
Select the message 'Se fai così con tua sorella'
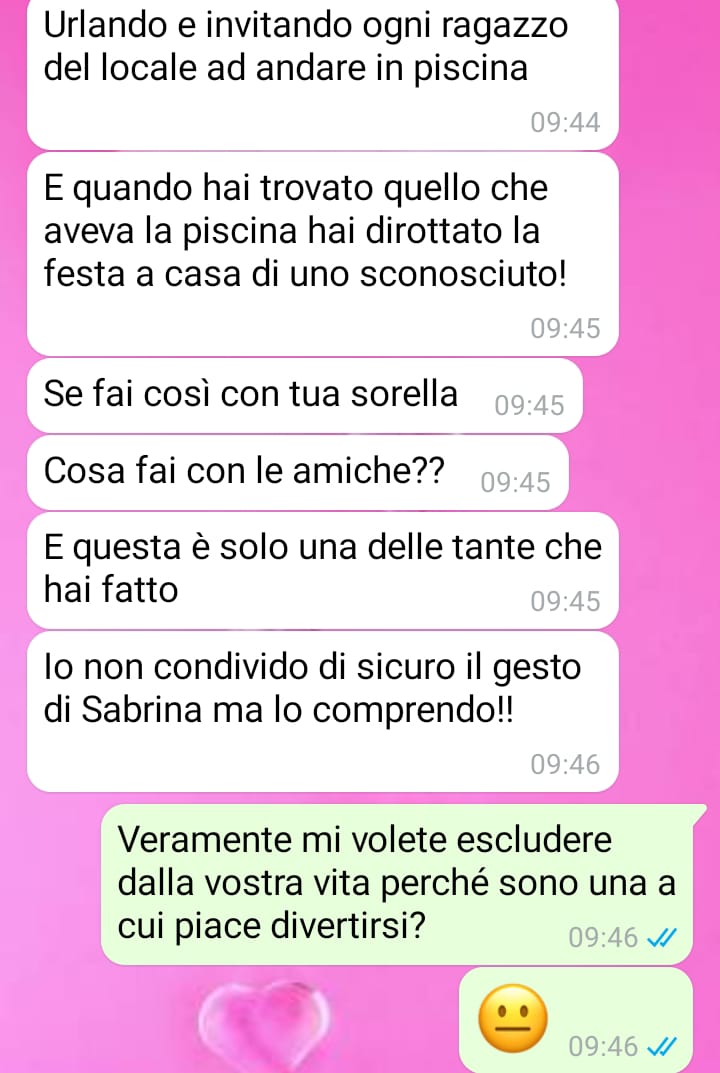point(305,396)
